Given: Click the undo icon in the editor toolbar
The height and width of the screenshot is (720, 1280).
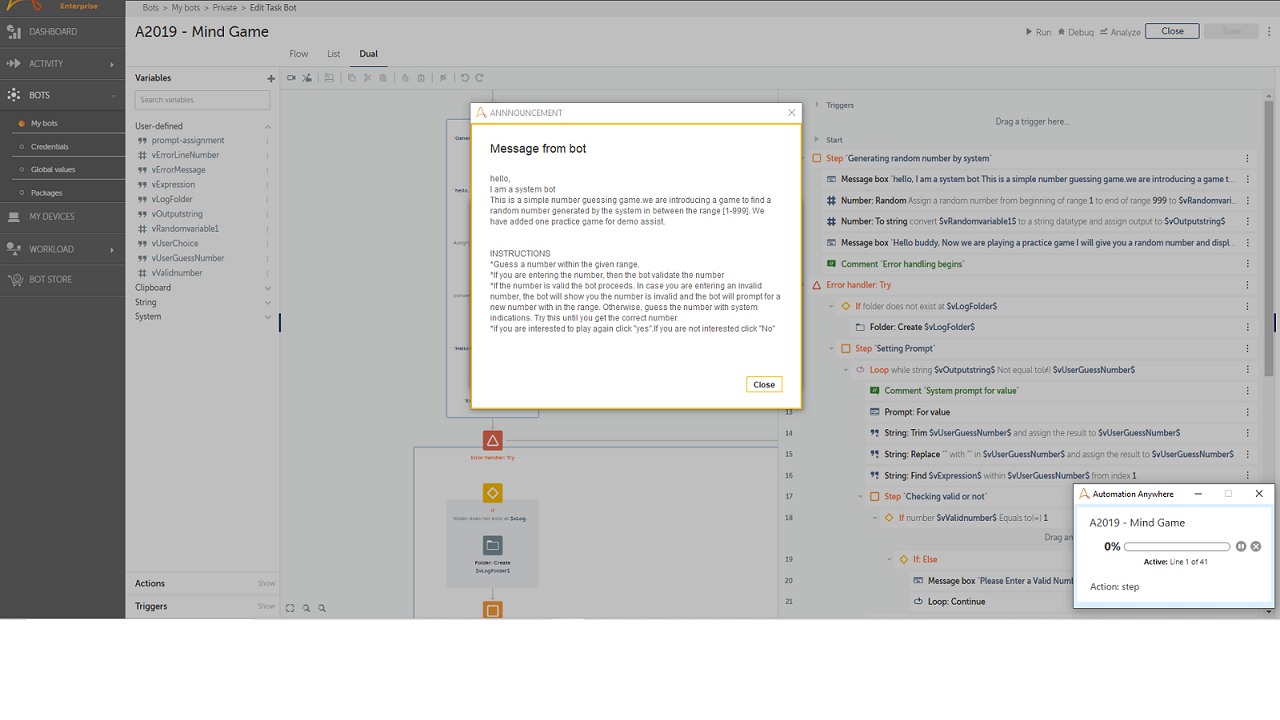Looking at the screenshot, I should click(465, 78).
